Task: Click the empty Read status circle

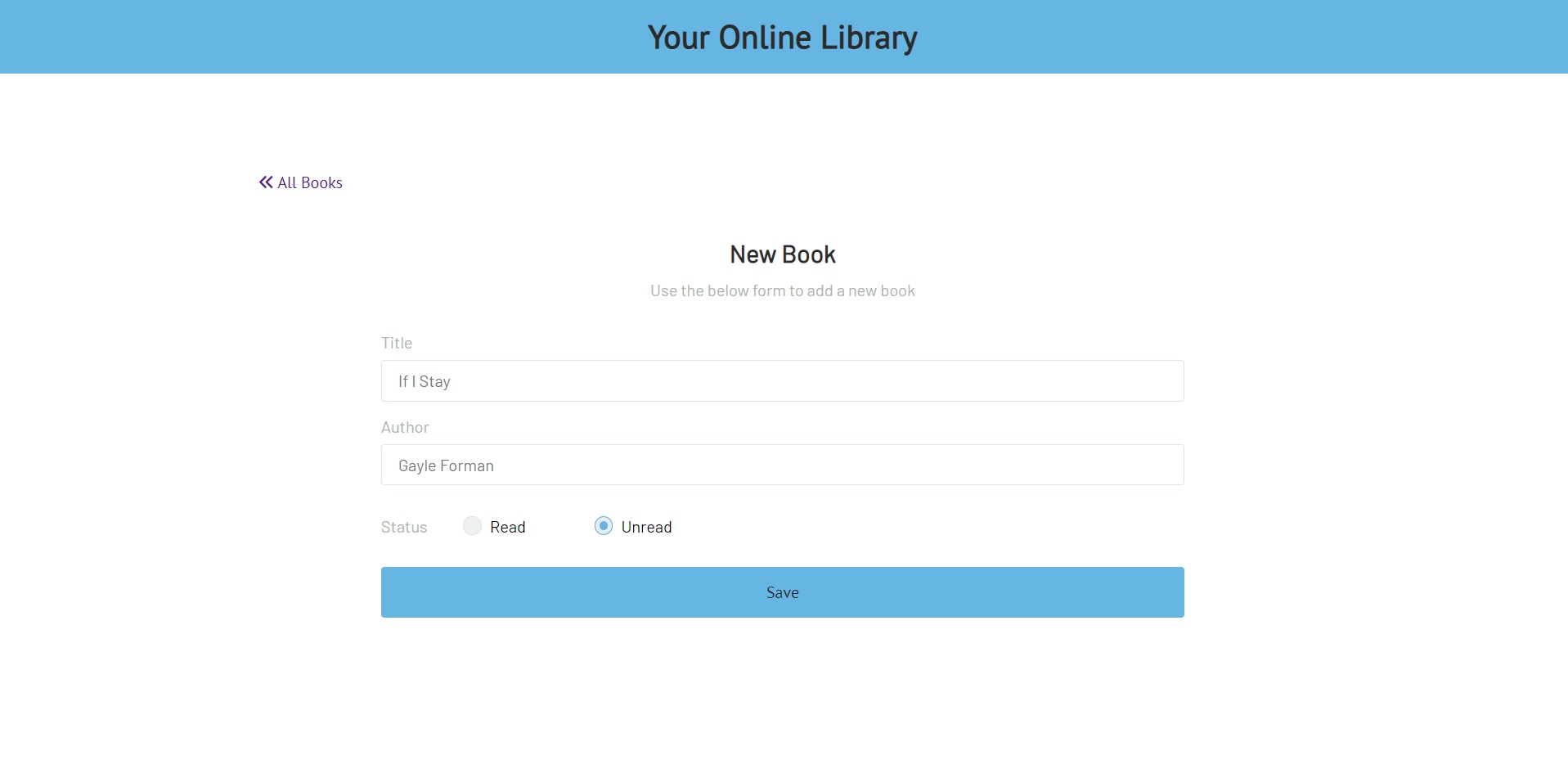Action: click(x=472, y=526)
